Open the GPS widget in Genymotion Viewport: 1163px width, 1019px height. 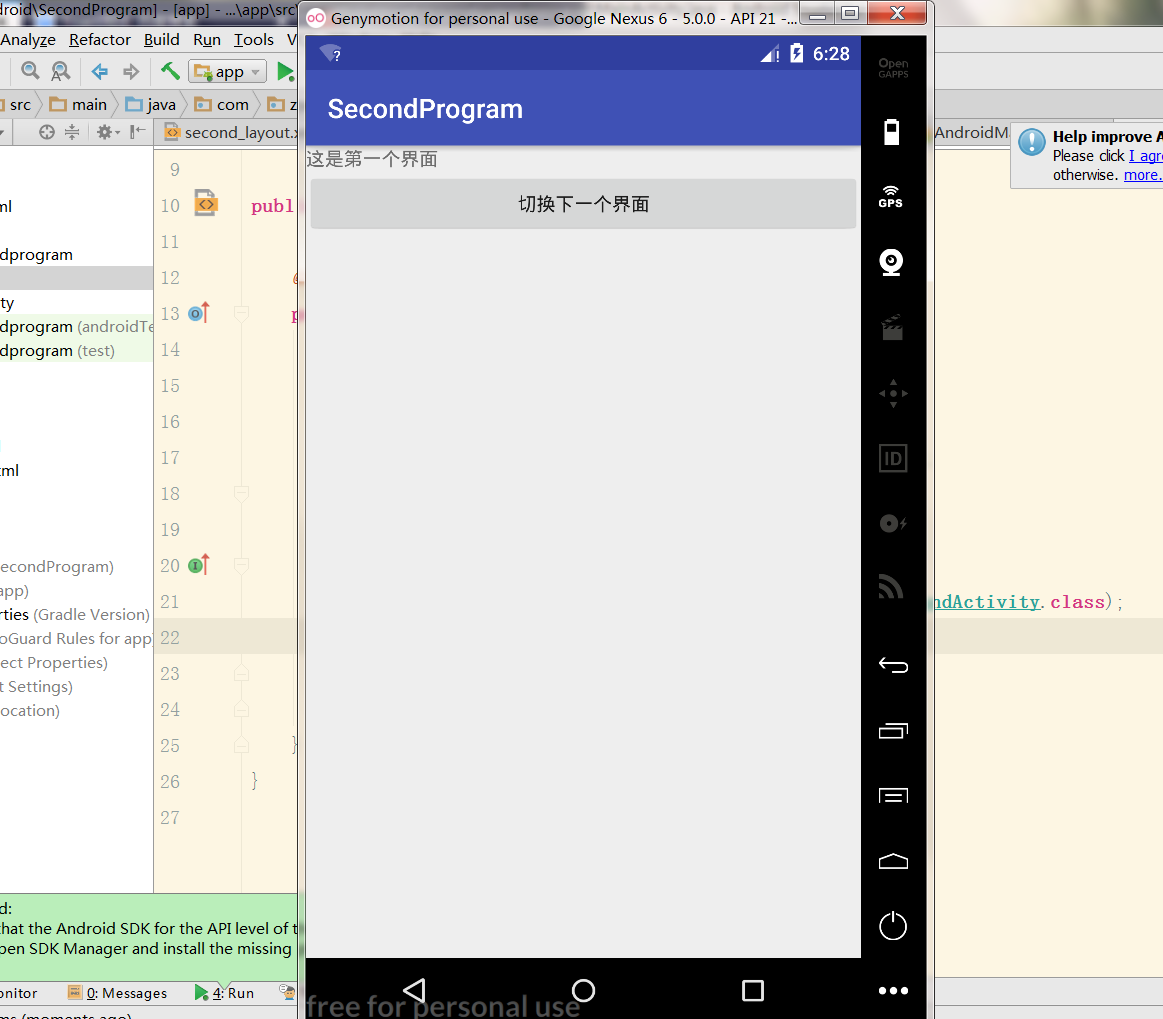[x=891, y=196]
